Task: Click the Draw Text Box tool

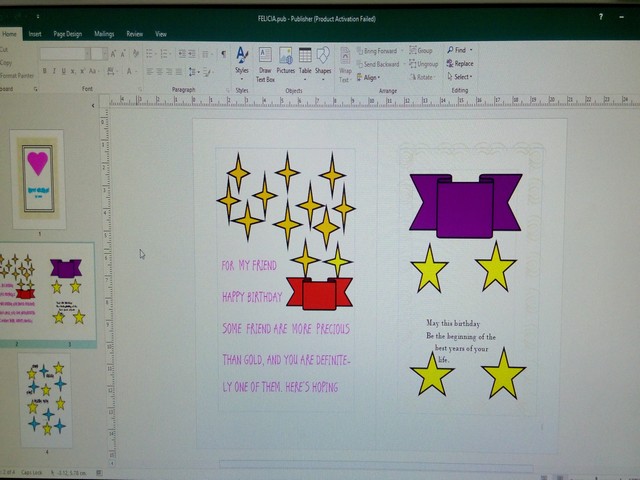Action: (x=265, y=60)
